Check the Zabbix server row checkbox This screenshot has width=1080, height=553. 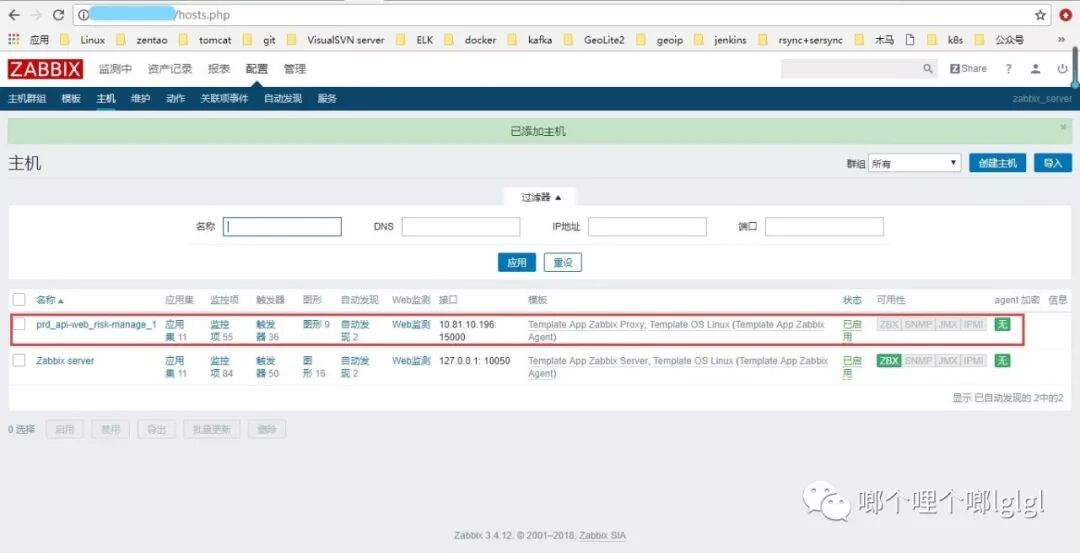pos(19,360)
